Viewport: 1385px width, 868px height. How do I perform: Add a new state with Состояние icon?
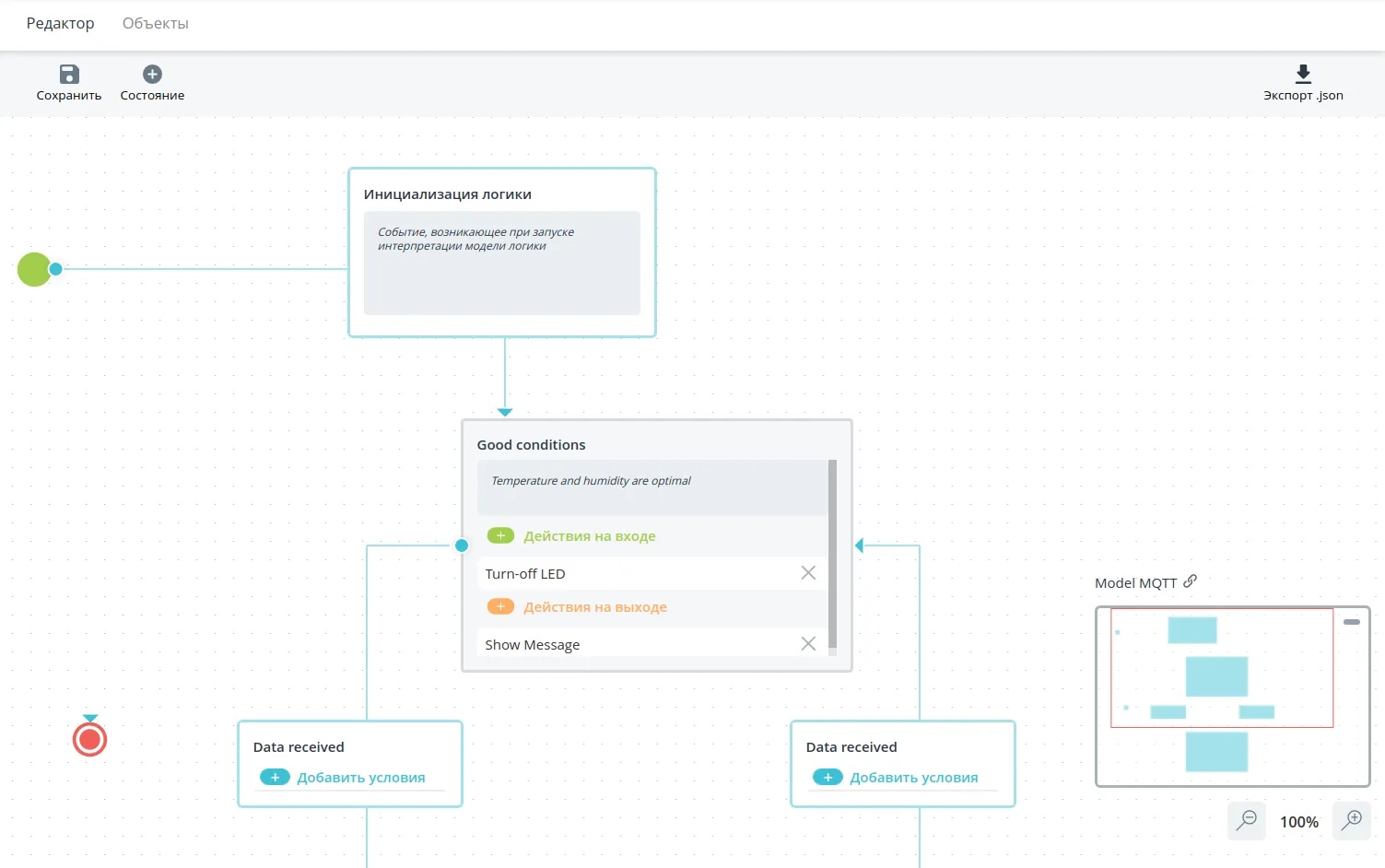(153, 74)
